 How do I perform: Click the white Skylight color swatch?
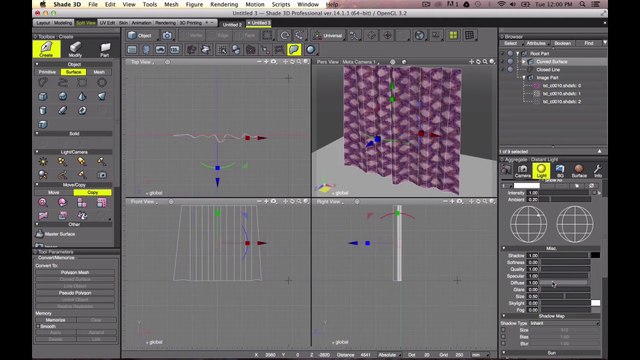tap(596, 303)
